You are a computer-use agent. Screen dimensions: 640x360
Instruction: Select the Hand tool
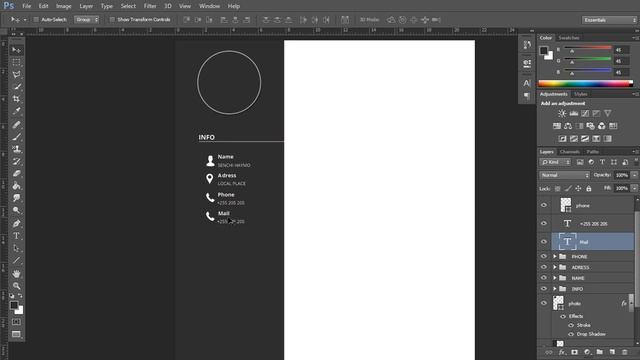pyautogui.click(x=16, y=273)
